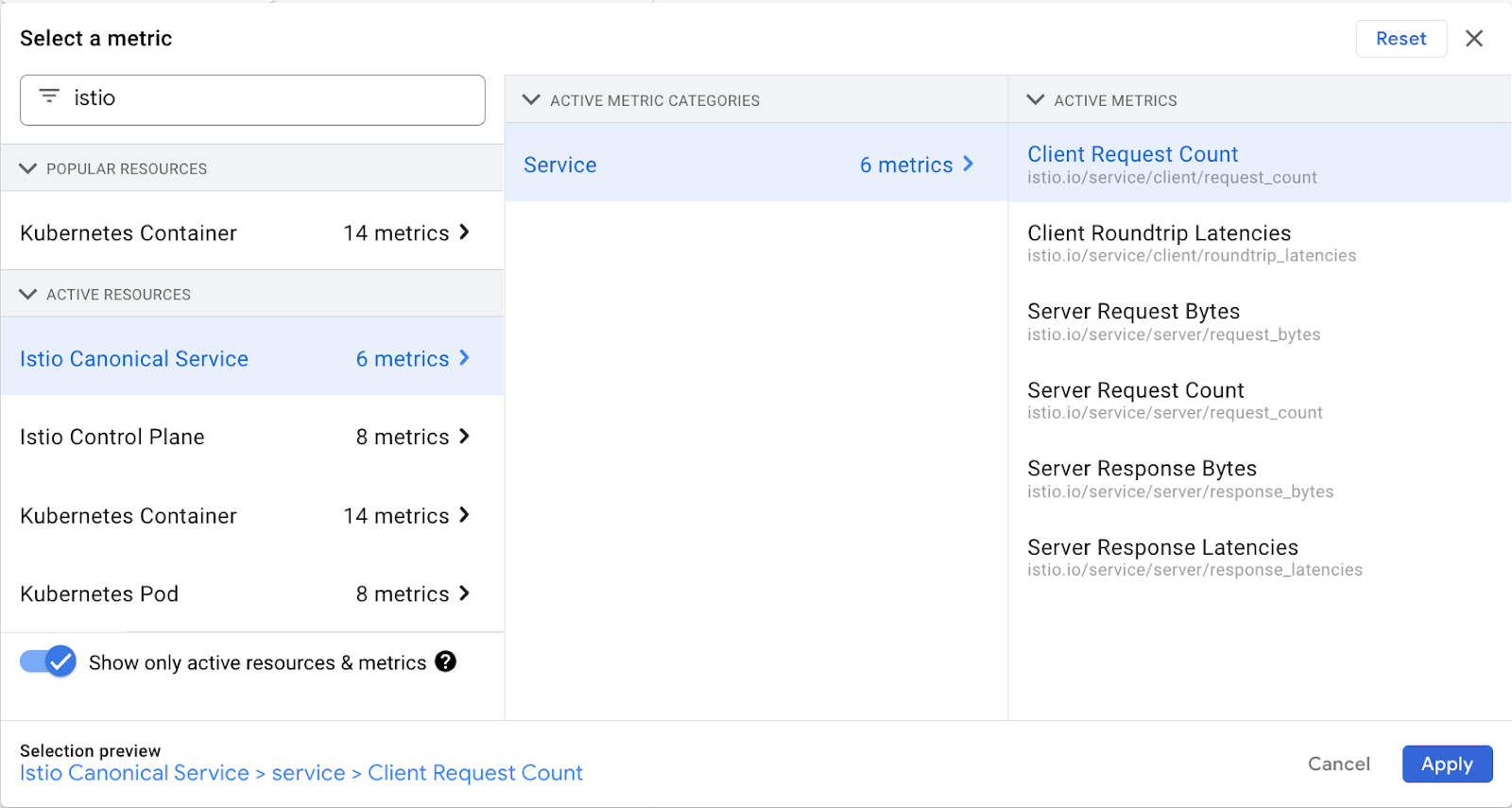Viewport: 1512px width, 808px height.
Task: Click the help icon next to active resources toggle
Action: tap(446, 662)
